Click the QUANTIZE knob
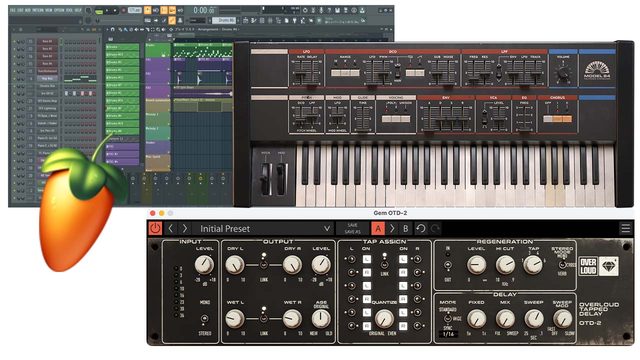 coord(384,319)
